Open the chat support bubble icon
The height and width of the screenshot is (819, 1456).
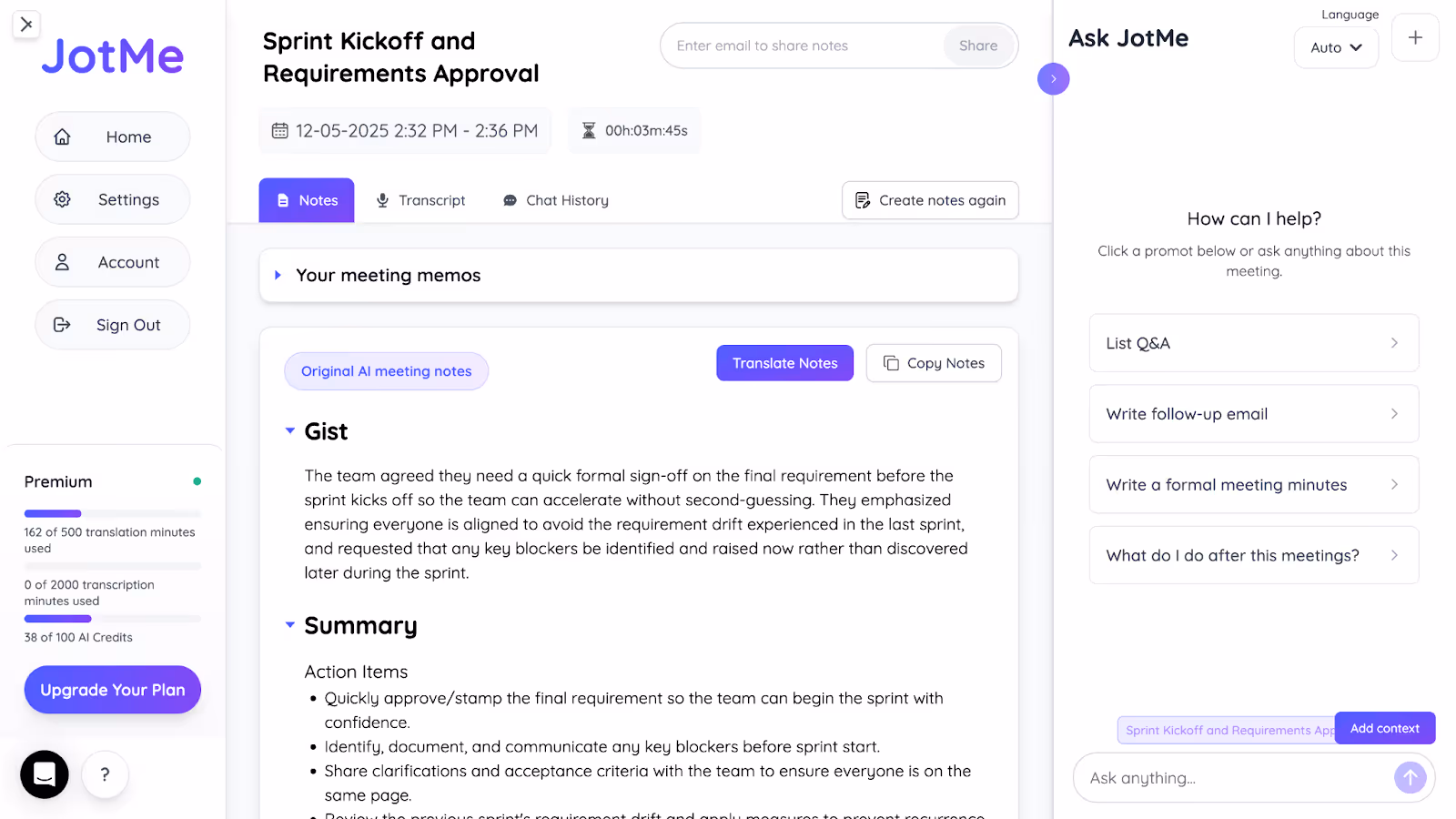[x=45, y=774]
